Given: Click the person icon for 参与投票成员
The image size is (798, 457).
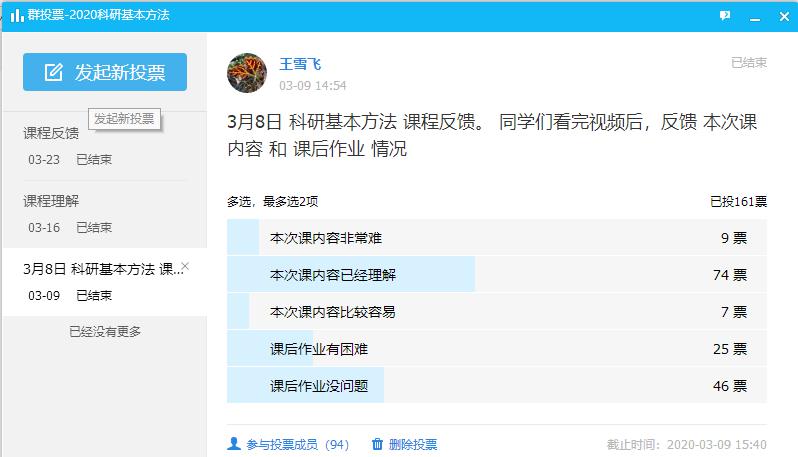Looking at the screenshot, I should click(x=234, y=444).
